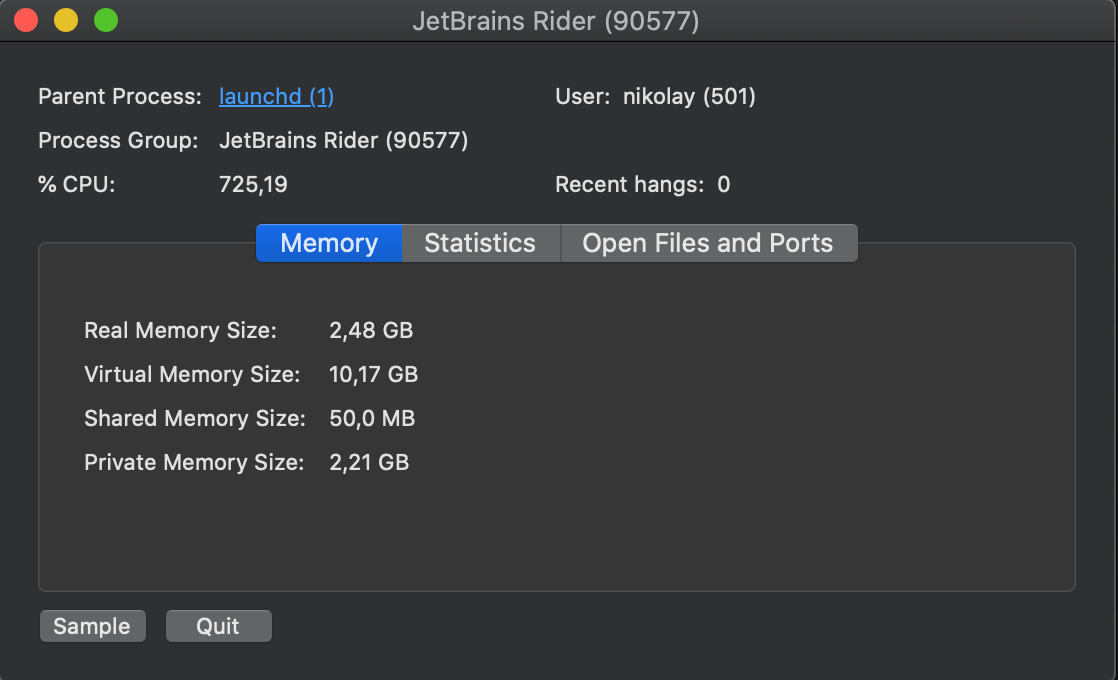The image size is (1118, 680).
Task: Click the Real Memory Size label
Action: click(180, 330)
